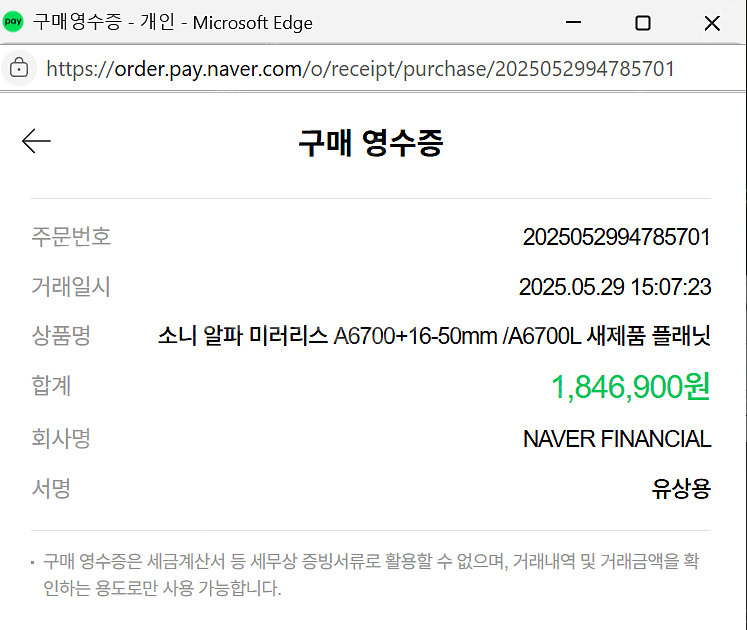
Task: Select order number value 2025052994785701
Action: click(x=616, y=237)
